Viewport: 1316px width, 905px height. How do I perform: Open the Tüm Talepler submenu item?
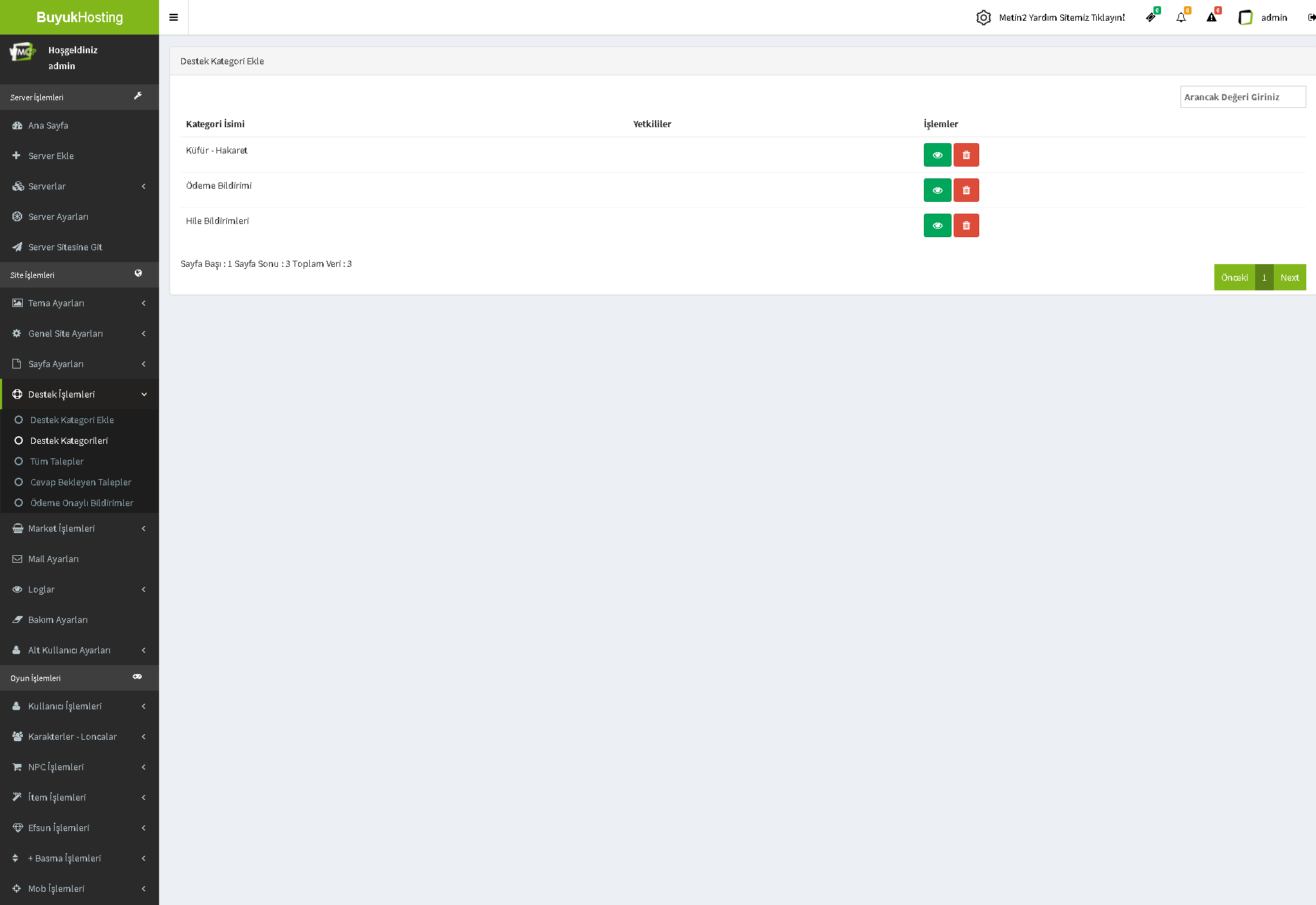tap(57, 461)
